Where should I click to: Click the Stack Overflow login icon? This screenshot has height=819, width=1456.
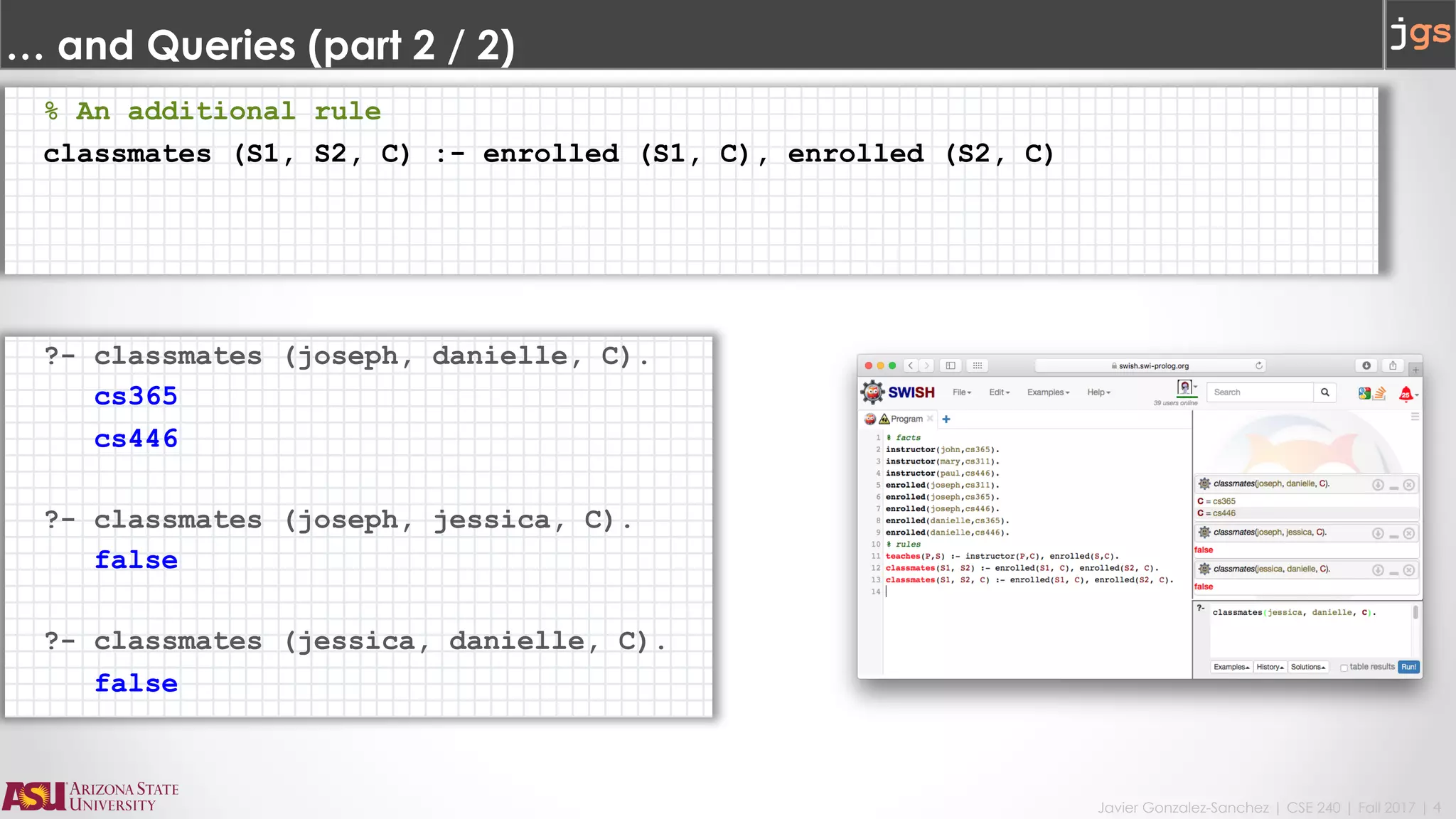pyautogui.click(x=1380, y=393)
